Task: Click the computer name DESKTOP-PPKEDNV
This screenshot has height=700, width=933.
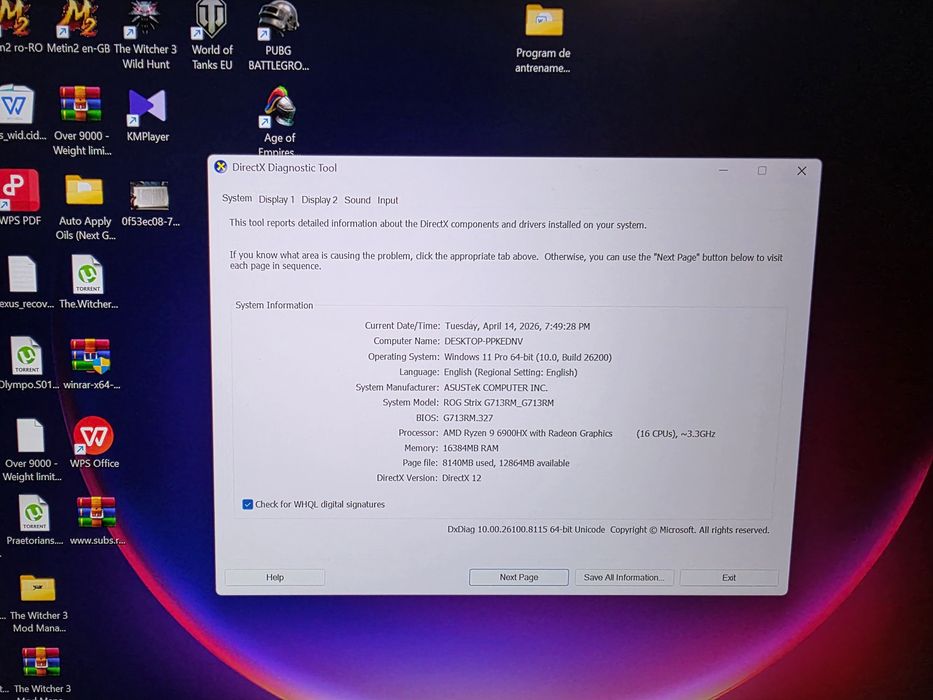Action: click(483, 342)
